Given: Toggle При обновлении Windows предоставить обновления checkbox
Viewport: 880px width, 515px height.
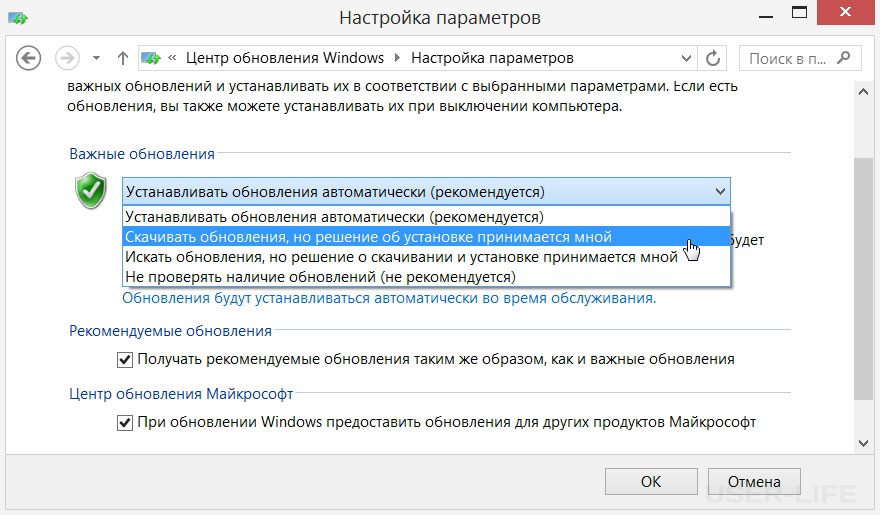Looking at the screenshot, I should tap(125, 422).
